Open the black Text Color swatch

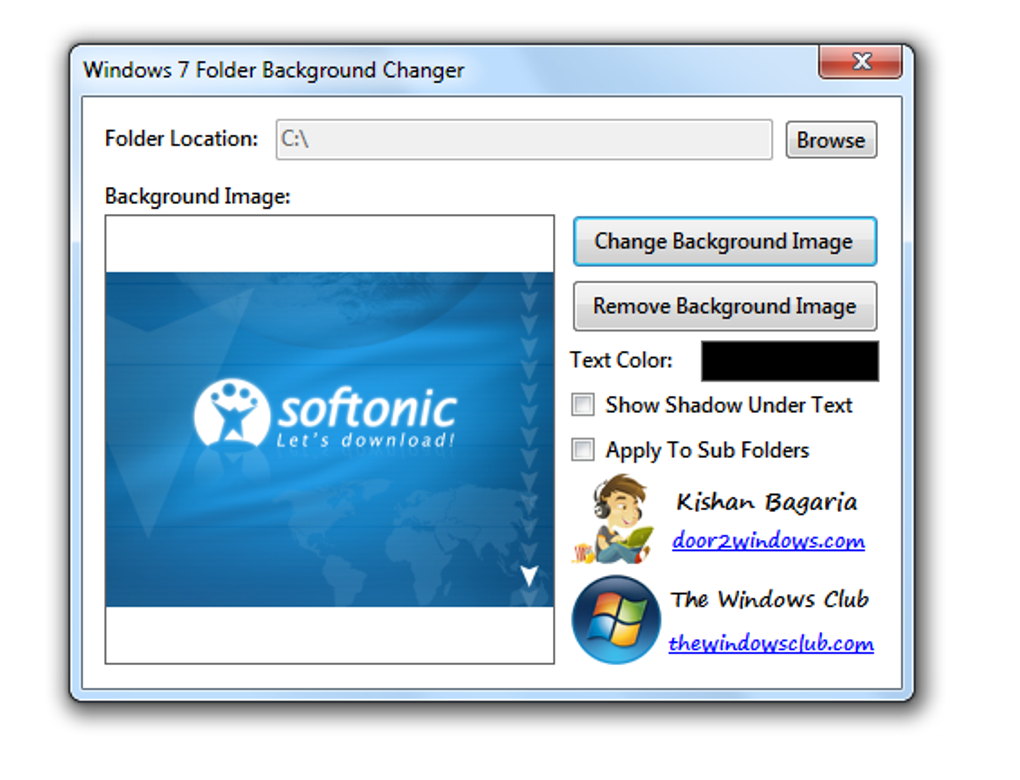tap(790, 361)
